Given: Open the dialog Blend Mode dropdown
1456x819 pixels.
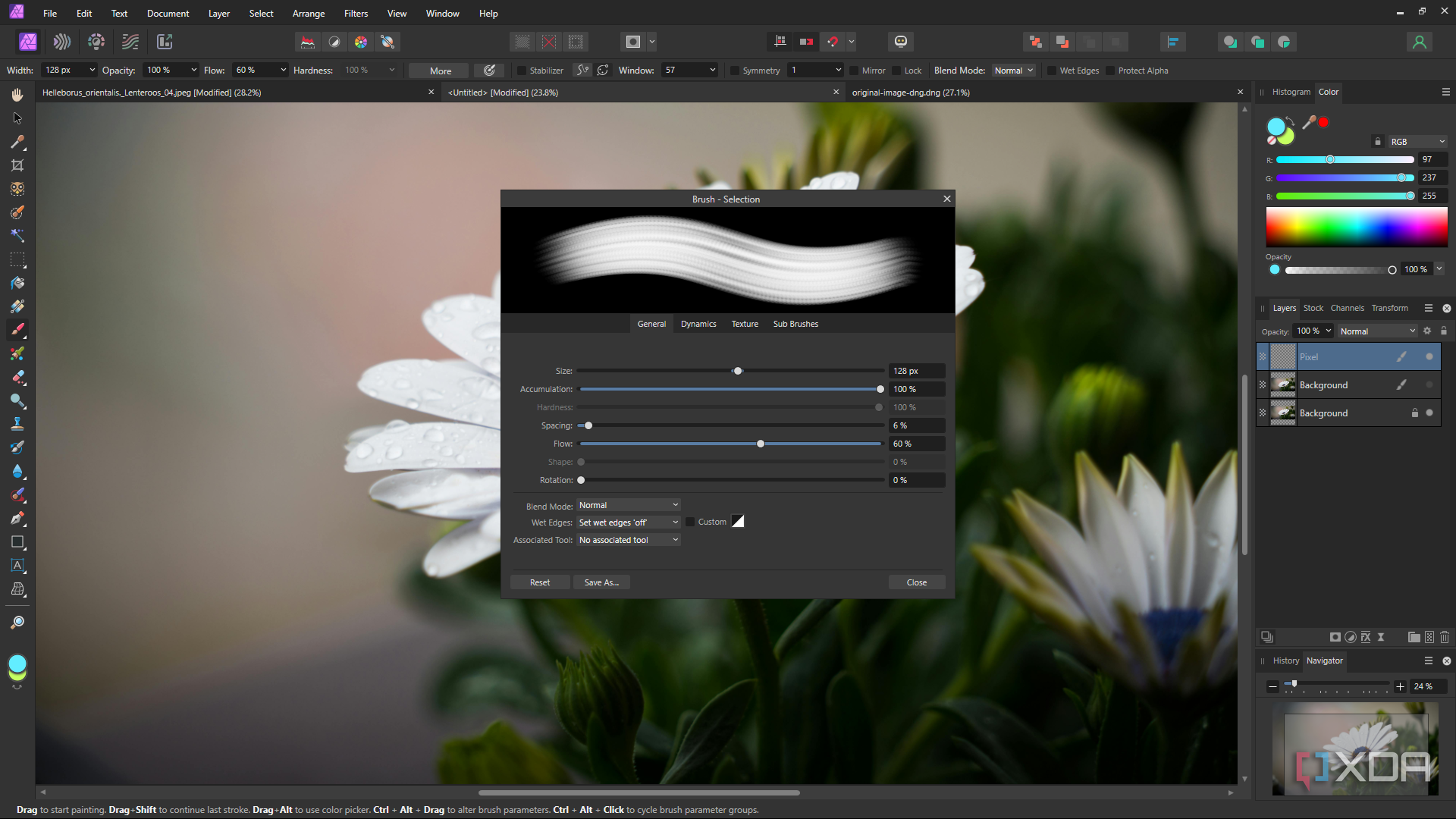Looking at the screenshot, I should tap(629, 505).
